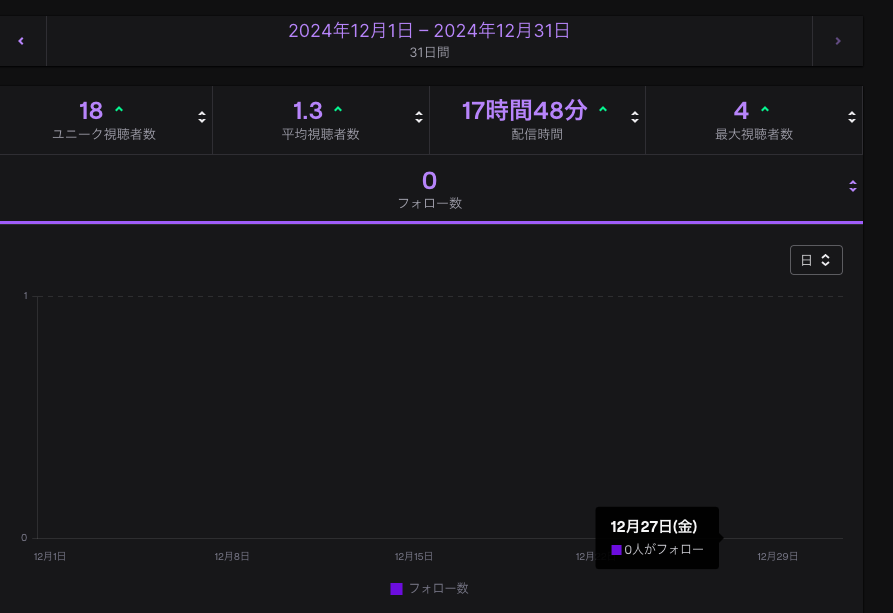Viewport: 893px width, 613px height.
Task: Open the 日 granularity dropdown
Action: pos(816,260)
